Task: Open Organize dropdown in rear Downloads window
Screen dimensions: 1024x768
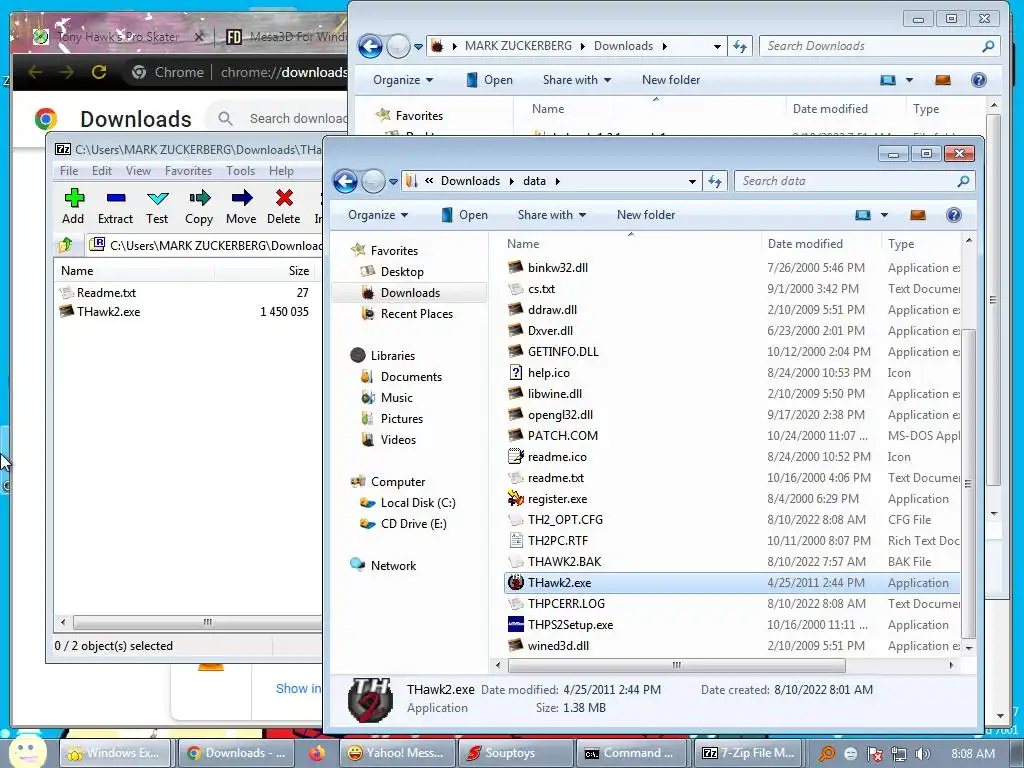Action: 402,80
